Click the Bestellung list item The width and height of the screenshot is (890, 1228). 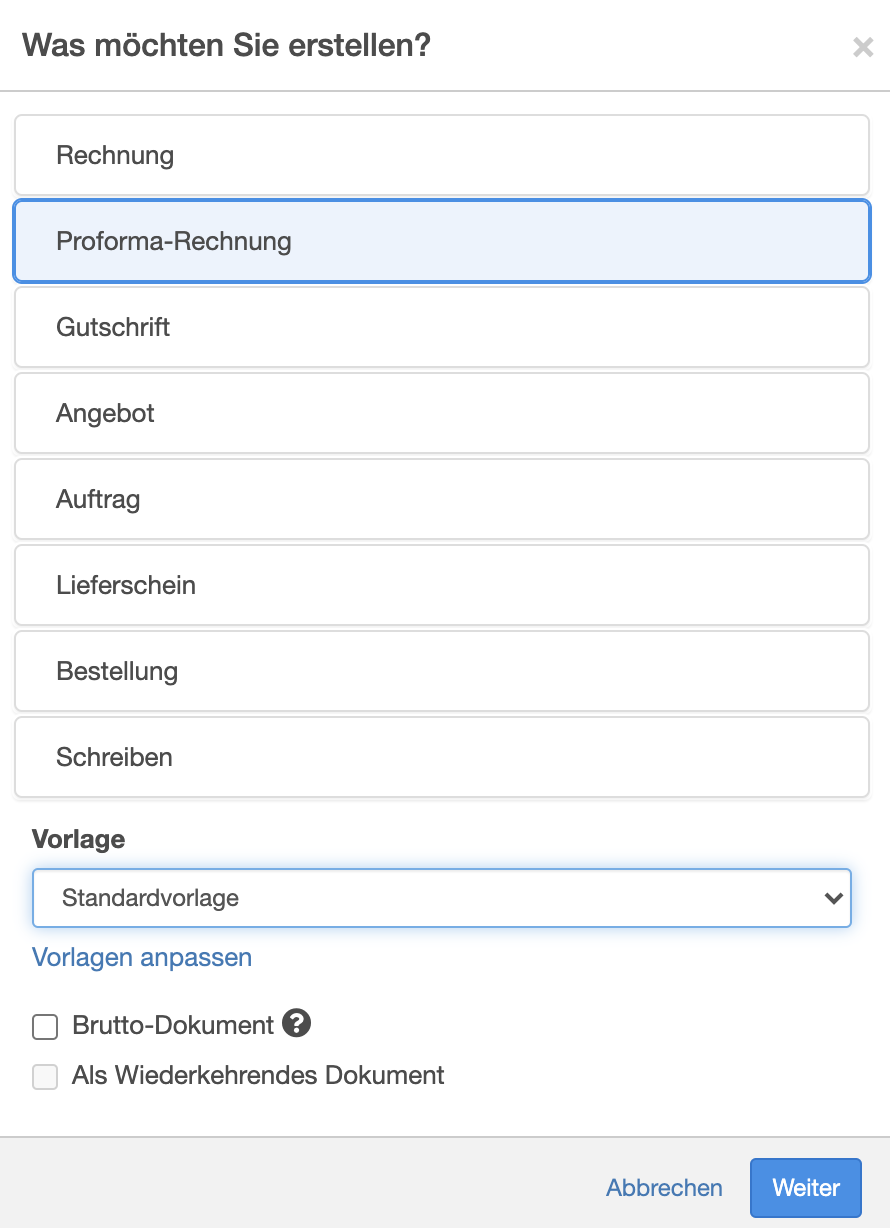(442, 671)
